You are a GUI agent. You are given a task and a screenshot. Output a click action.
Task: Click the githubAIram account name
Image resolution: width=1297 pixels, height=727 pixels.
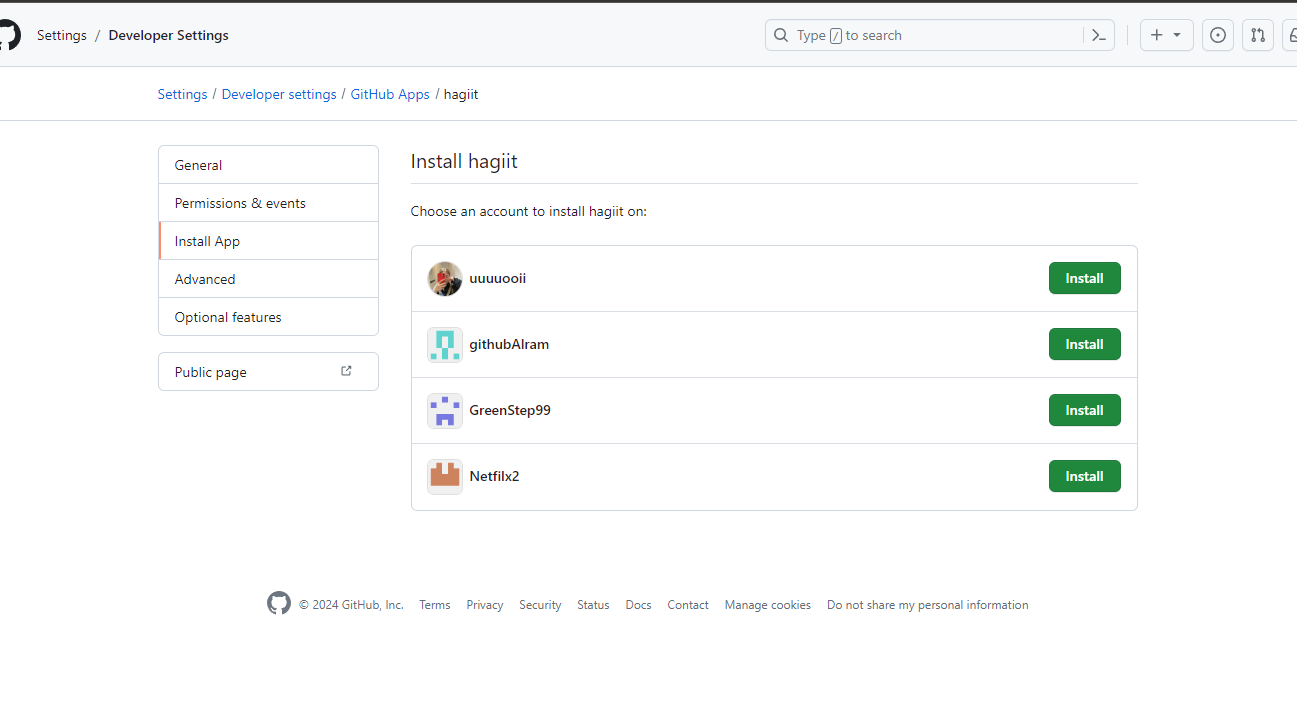pos(509,344)
